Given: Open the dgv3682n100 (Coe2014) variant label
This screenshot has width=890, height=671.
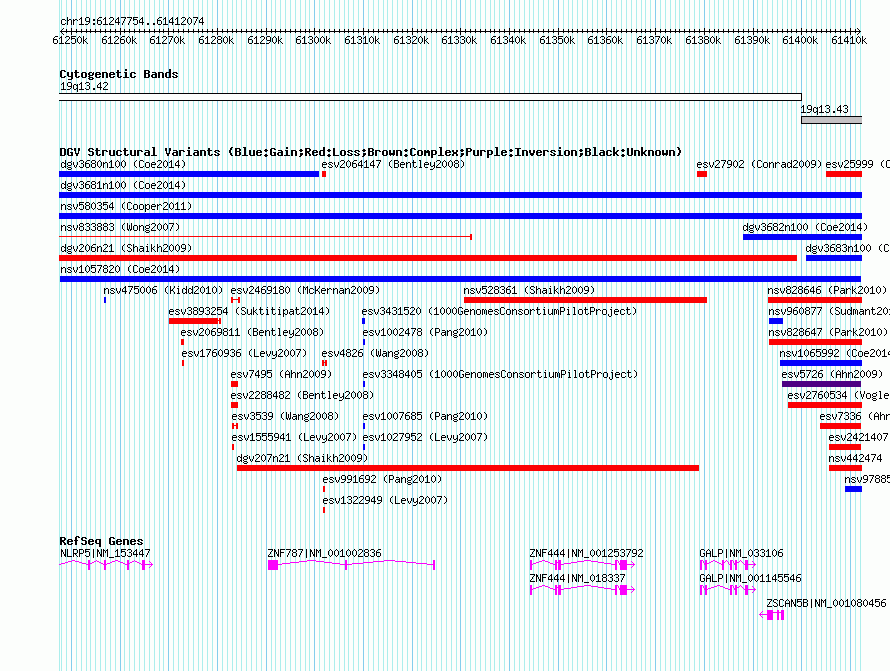Looking at the screenshot, I should [805, 227].
